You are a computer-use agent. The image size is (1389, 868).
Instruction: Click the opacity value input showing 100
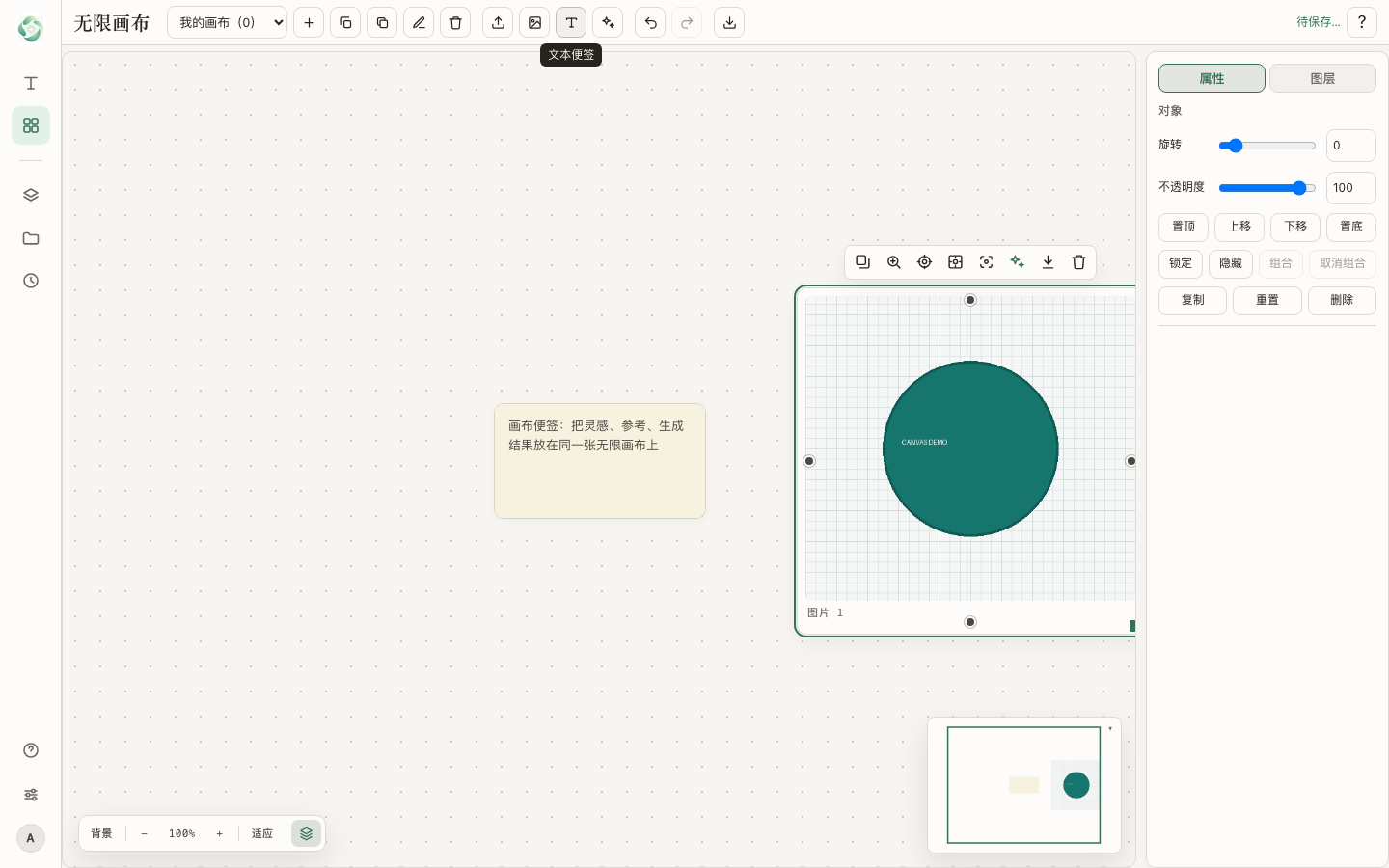tap(1351, 188)
